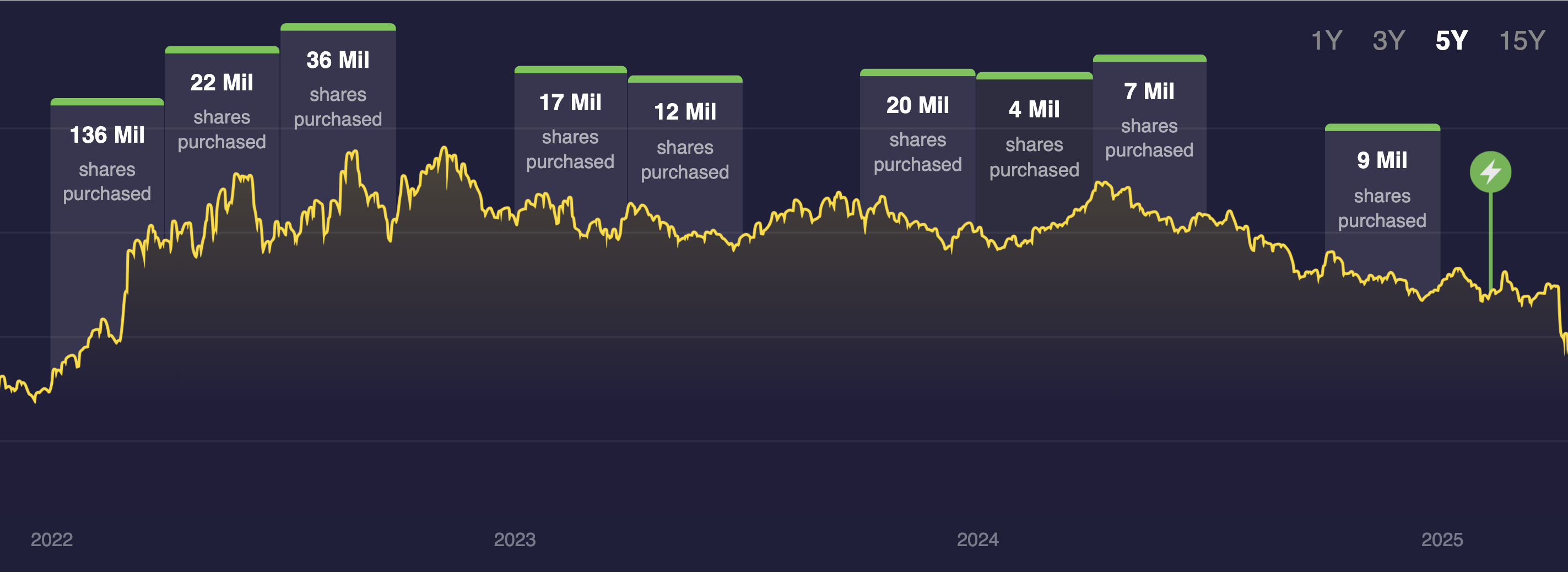
Task: Switch chart to 3Y range
Action: pyautogui.click(x=1388, y=41)
